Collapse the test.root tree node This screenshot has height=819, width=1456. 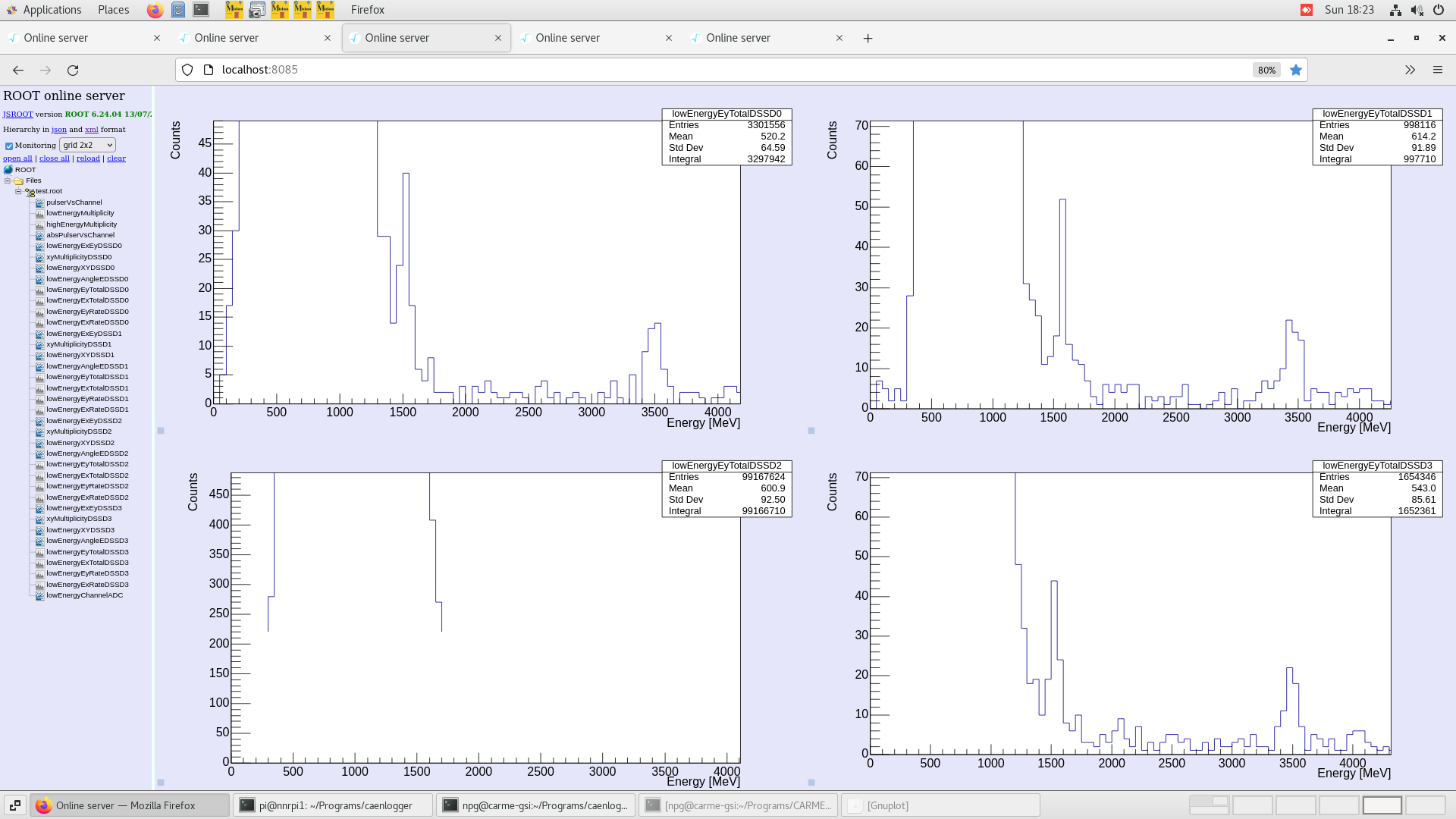point(18,192)
